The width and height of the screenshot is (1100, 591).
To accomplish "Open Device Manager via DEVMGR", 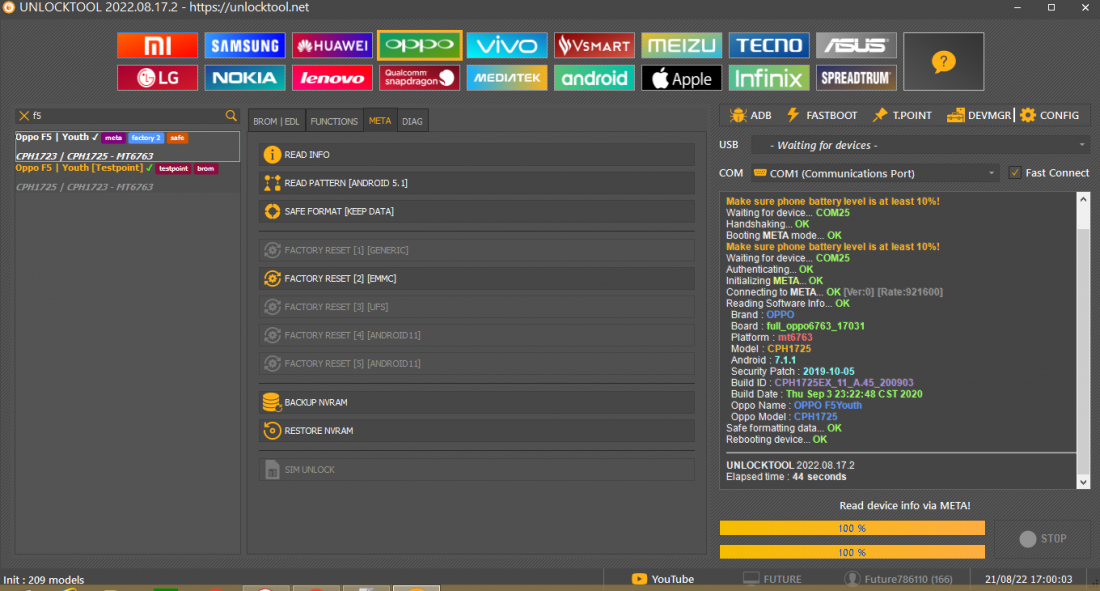I will click(979, 115).
